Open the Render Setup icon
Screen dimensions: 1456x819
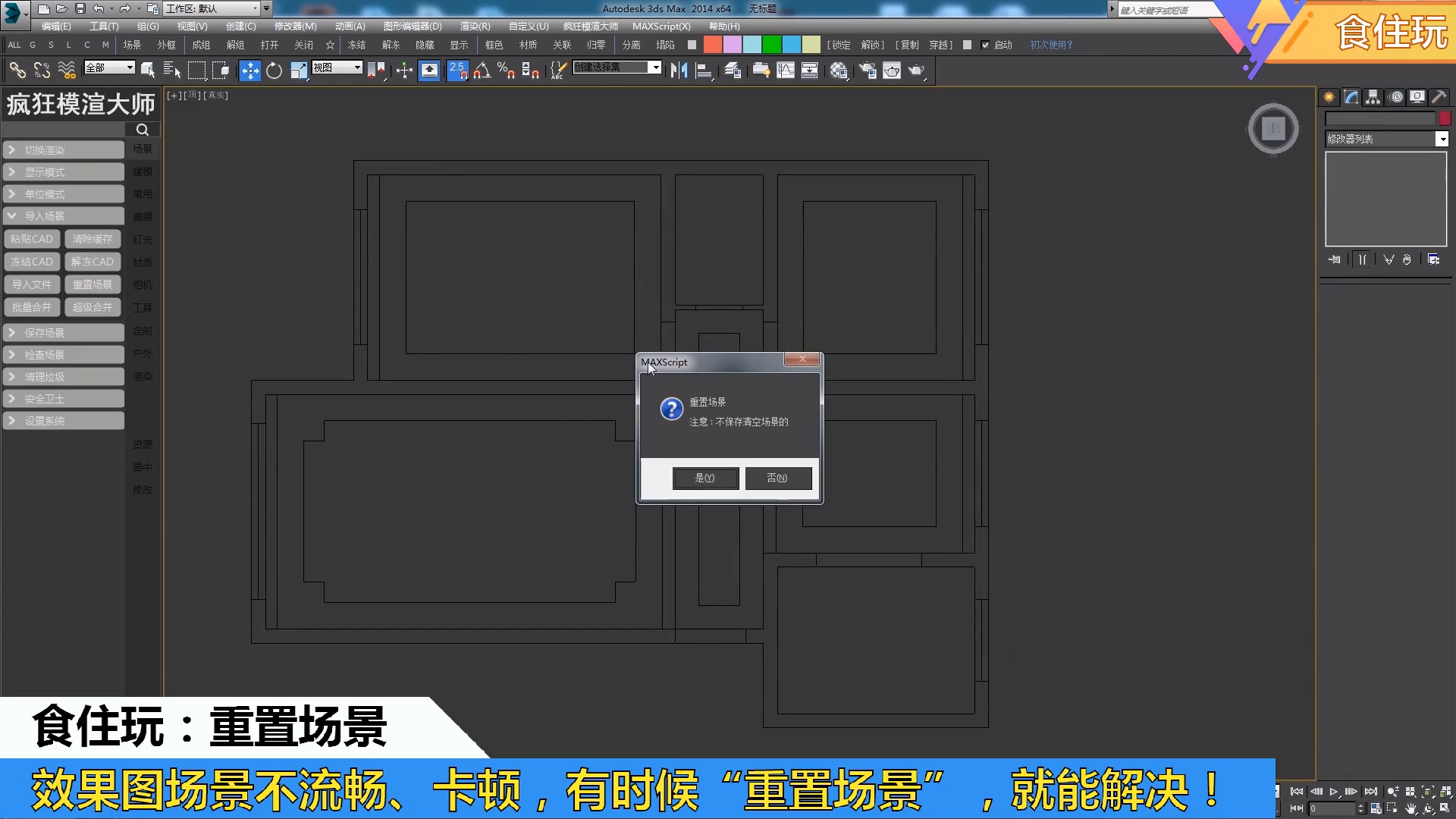[868, 71]
